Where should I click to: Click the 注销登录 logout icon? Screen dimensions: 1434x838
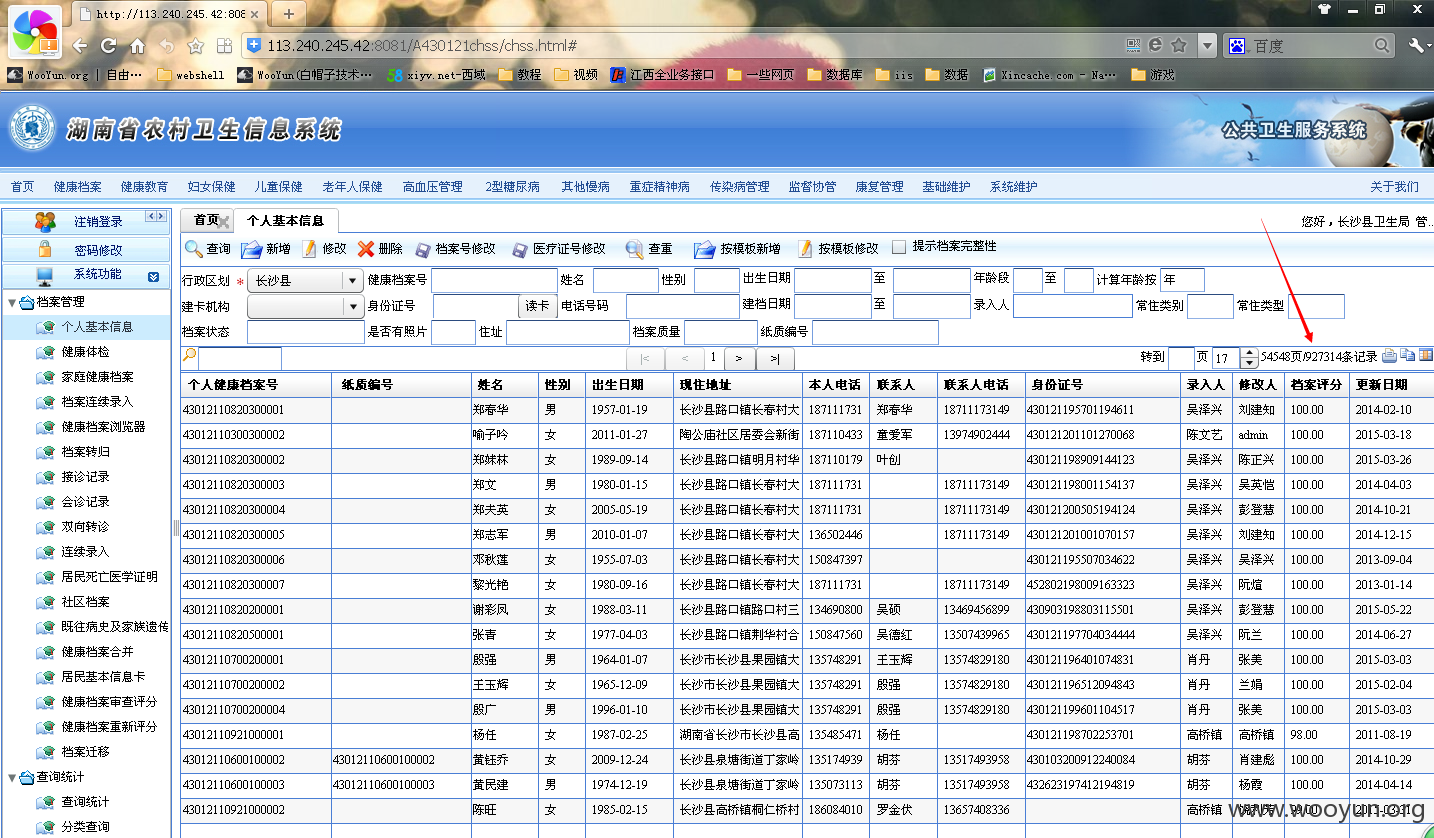coord(45,221)
